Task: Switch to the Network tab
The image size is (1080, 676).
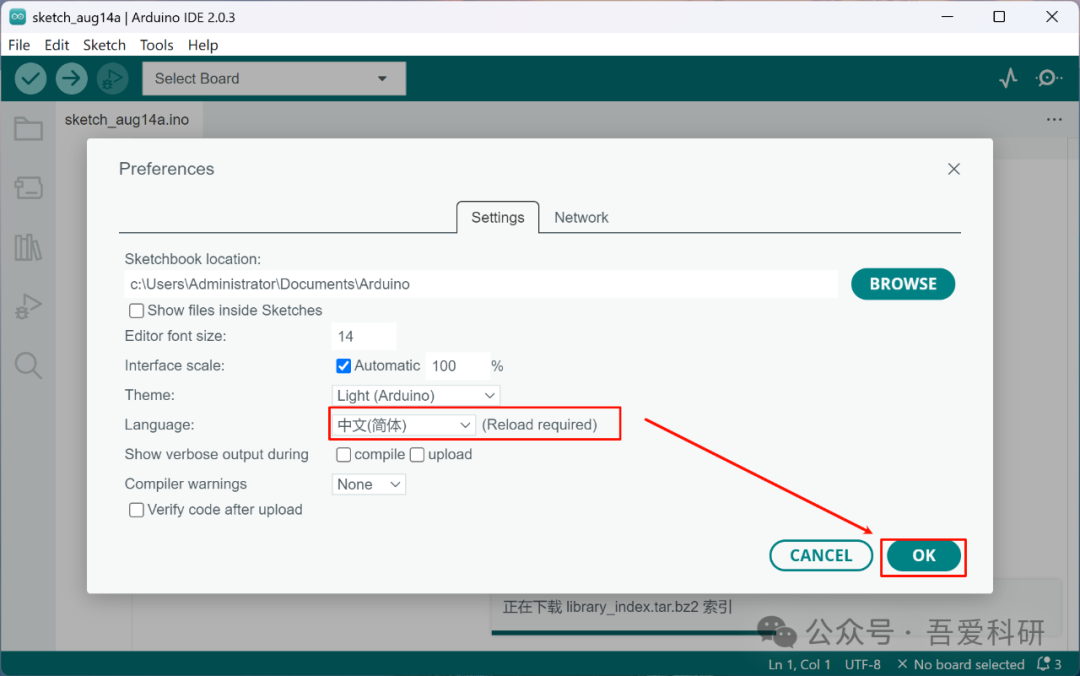Action: (x=581, y=217)
